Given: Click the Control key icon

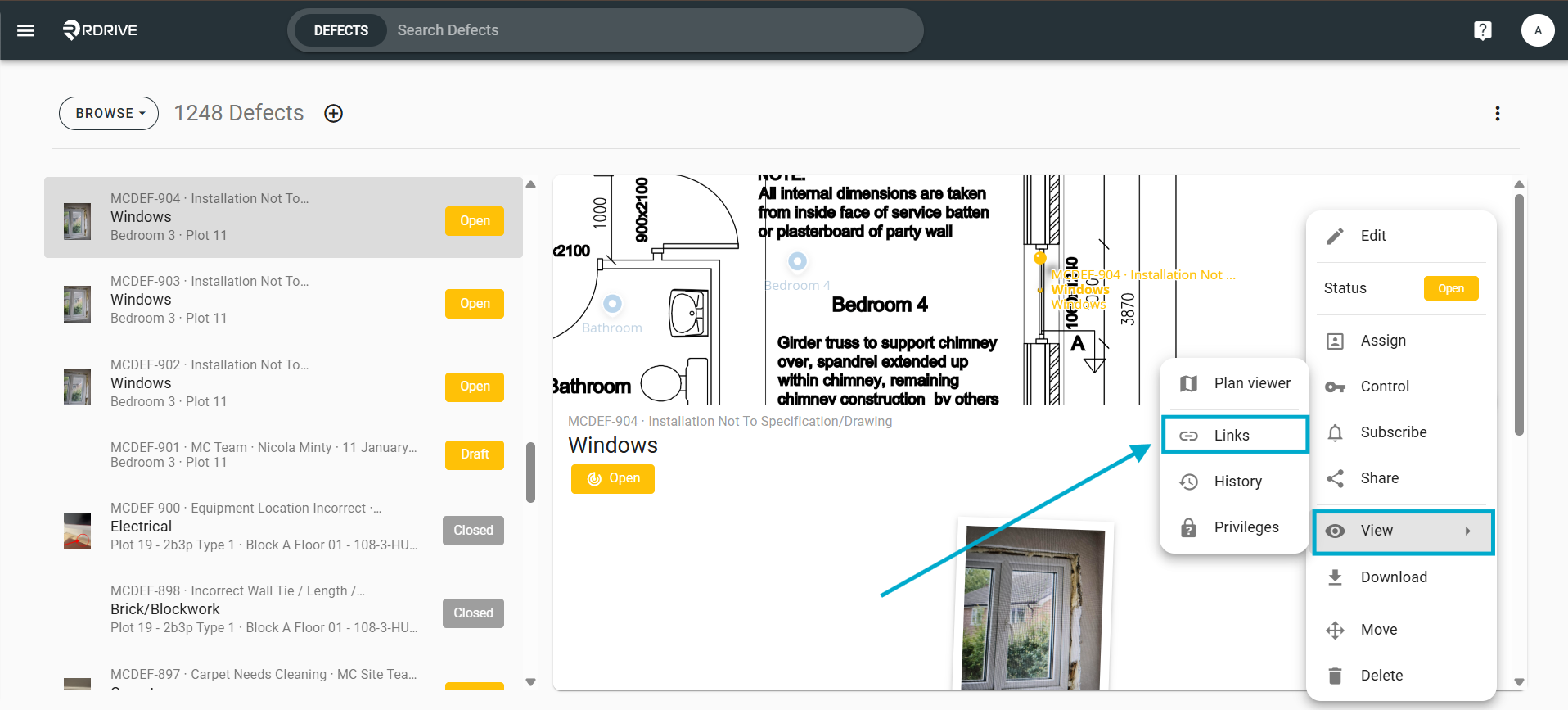Looking at the screenshot, I should click(x=1335, y=387).
